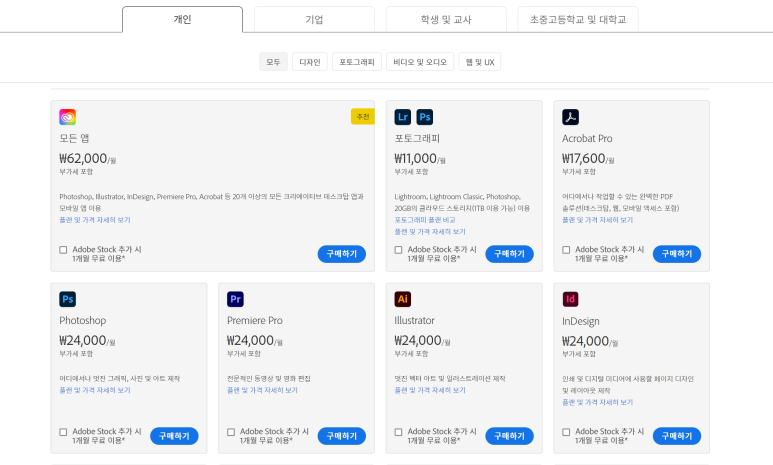Viewport: 773px width, 465px height.
Task: Enable Adobe Stock add-on for InDesign
Action: (566, 432)
